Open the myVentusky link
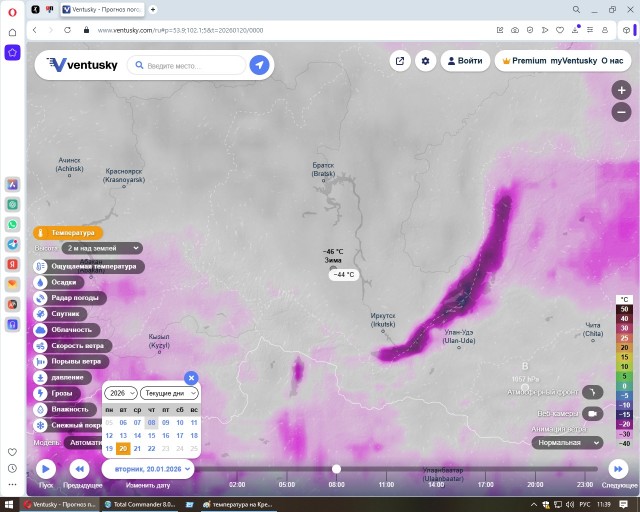Image resolution: width=640 pixels, height=512 pixels. click(573, 61)
